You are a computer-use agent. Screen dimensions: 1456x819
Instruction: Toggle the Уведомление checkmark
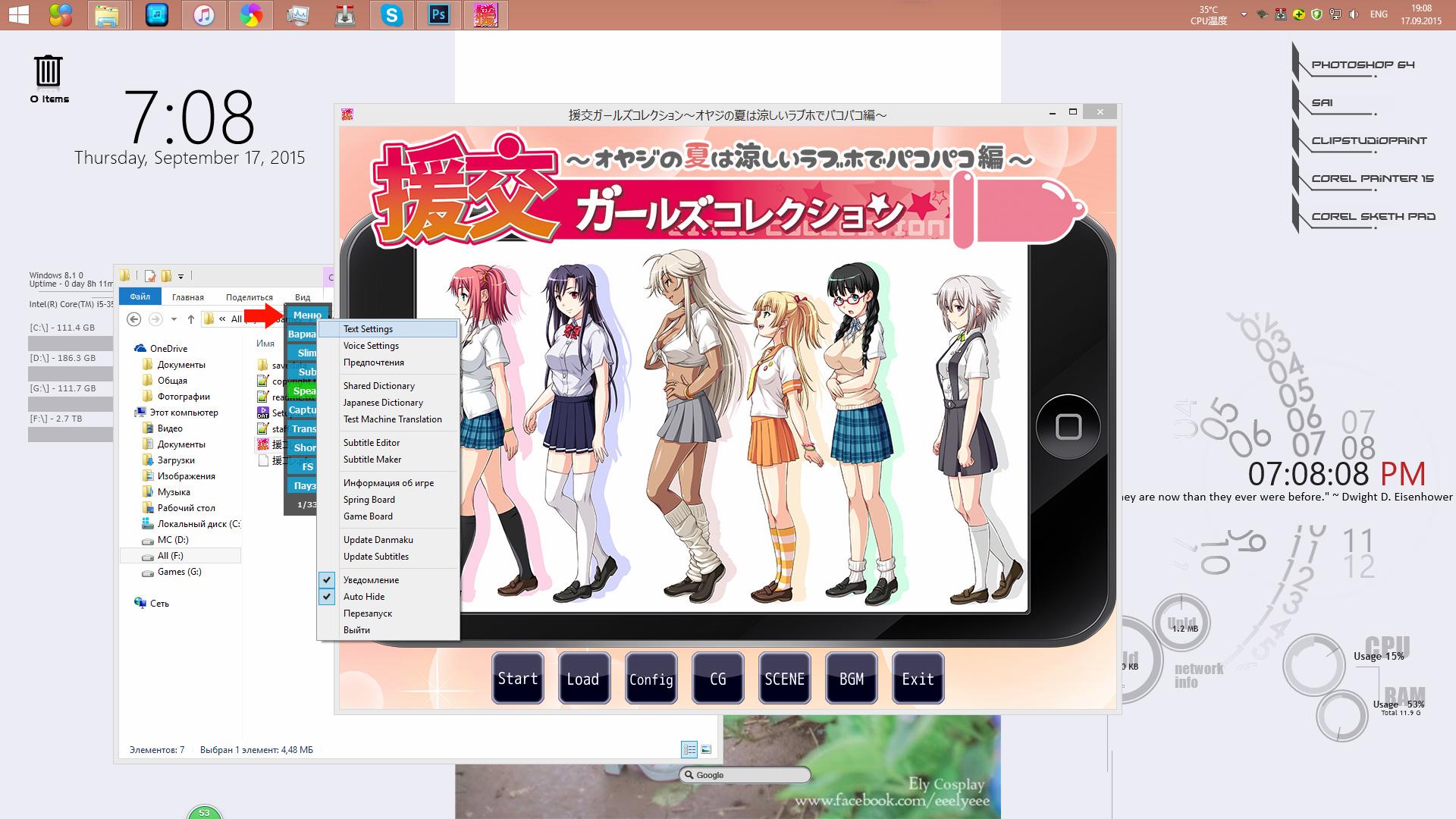click(327, 580)
